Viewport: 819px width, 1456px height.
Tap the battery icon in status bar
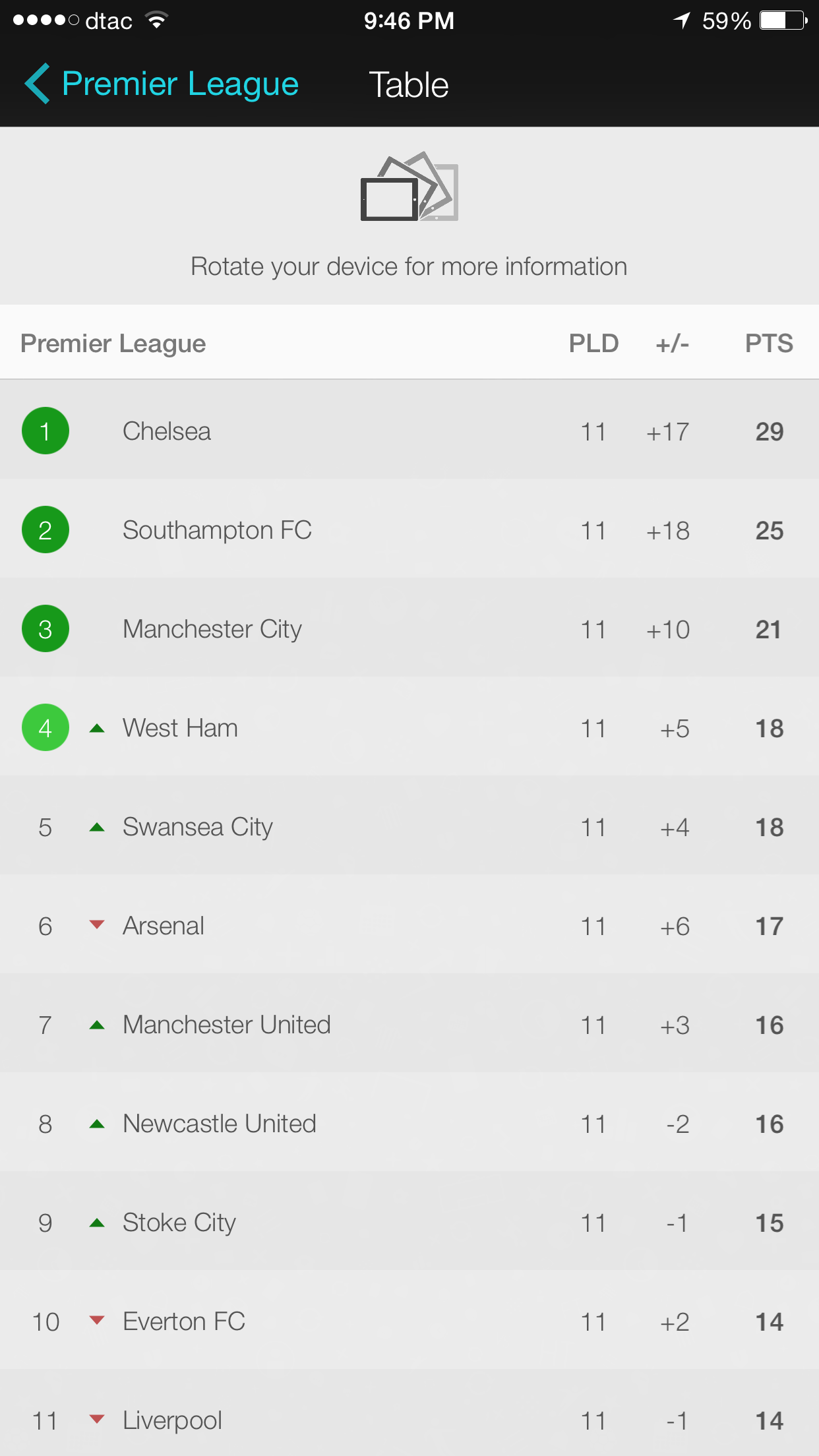pos(783,20)
